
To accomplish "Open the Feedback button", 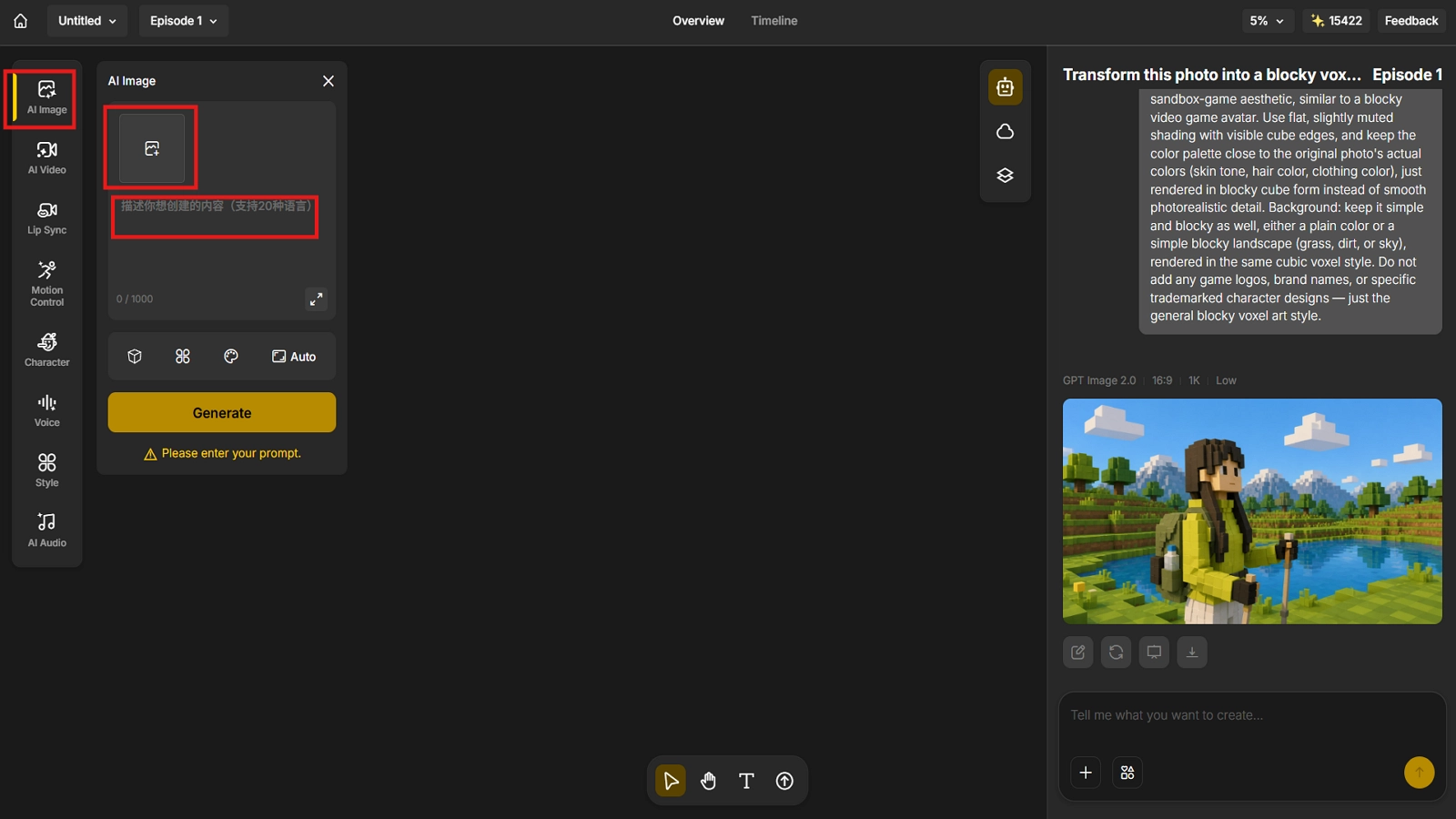I will (x=1411, y=20).
